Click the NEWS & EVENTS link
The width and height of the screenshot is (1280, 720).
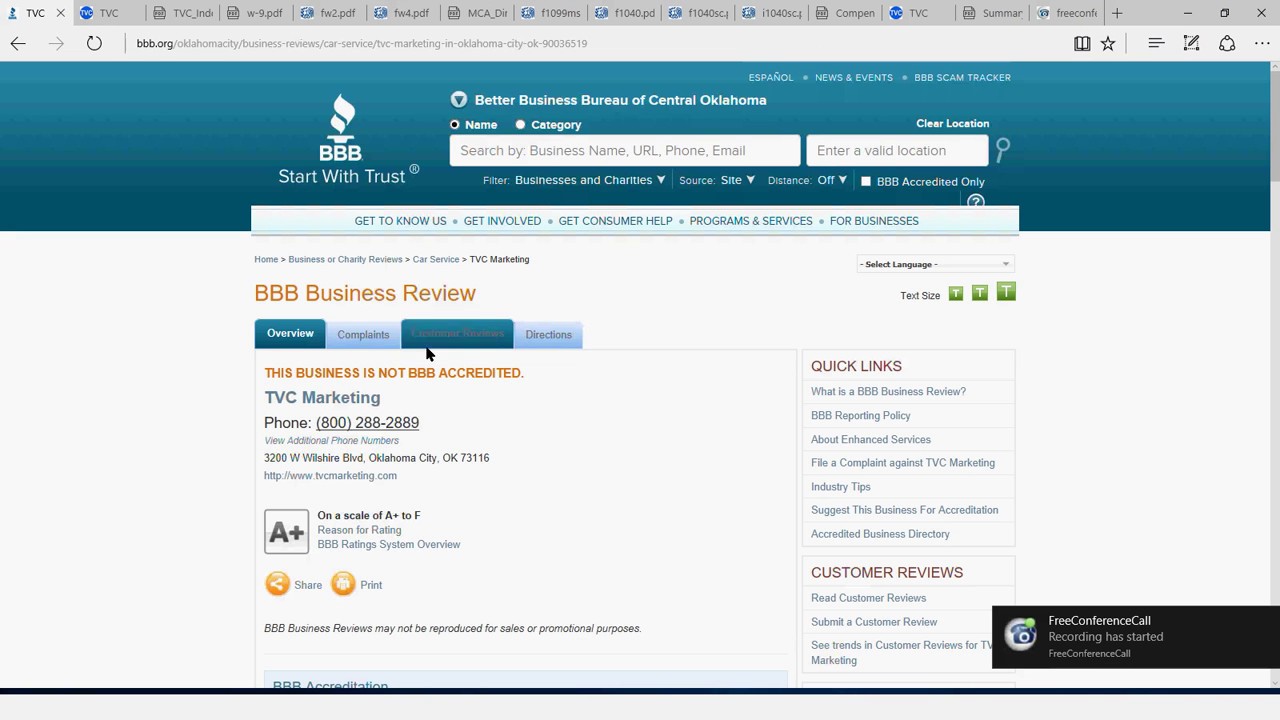click(x=854, y=77)
